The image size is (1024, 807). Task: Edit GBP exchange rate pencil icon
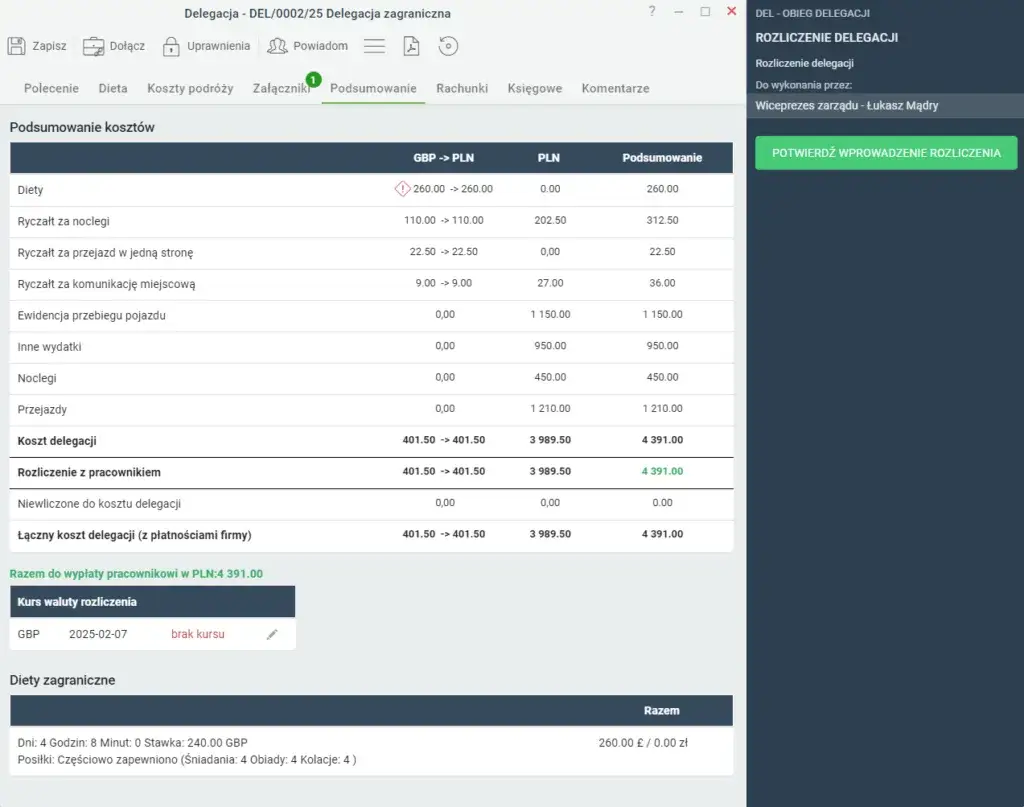point(272,634)
